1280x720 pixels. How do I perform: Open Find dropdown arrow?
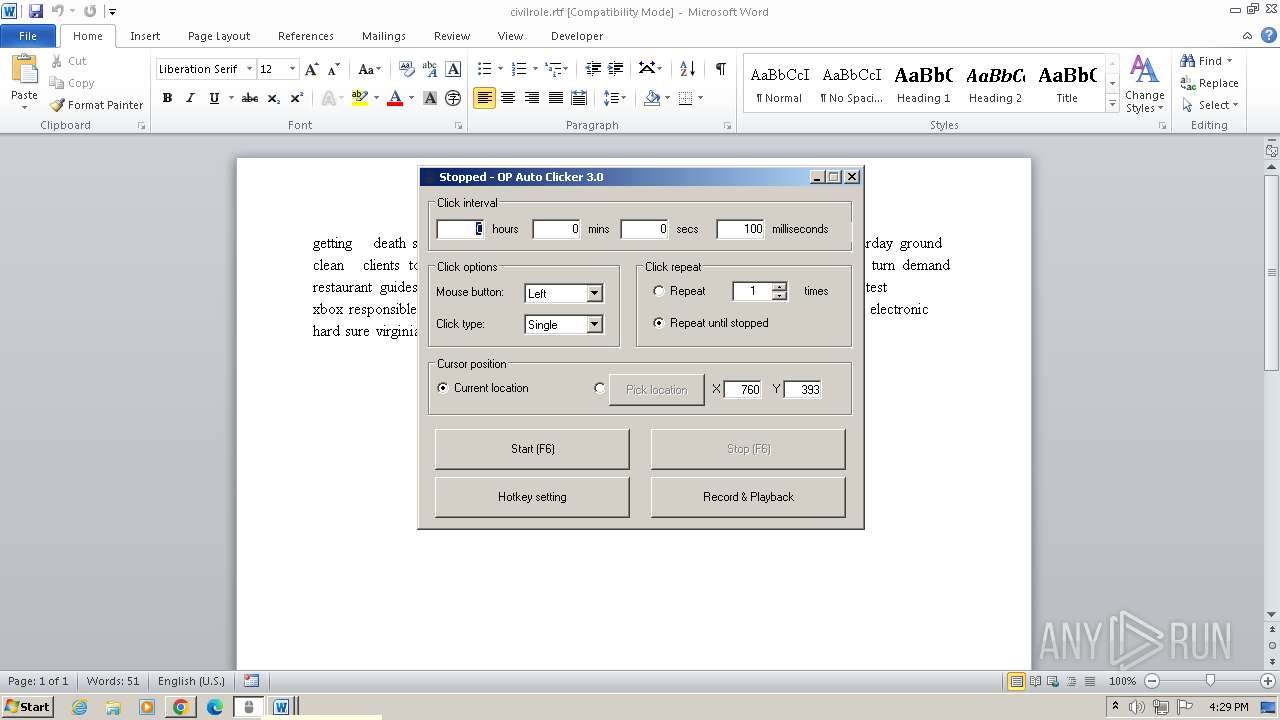point(1229,61)
